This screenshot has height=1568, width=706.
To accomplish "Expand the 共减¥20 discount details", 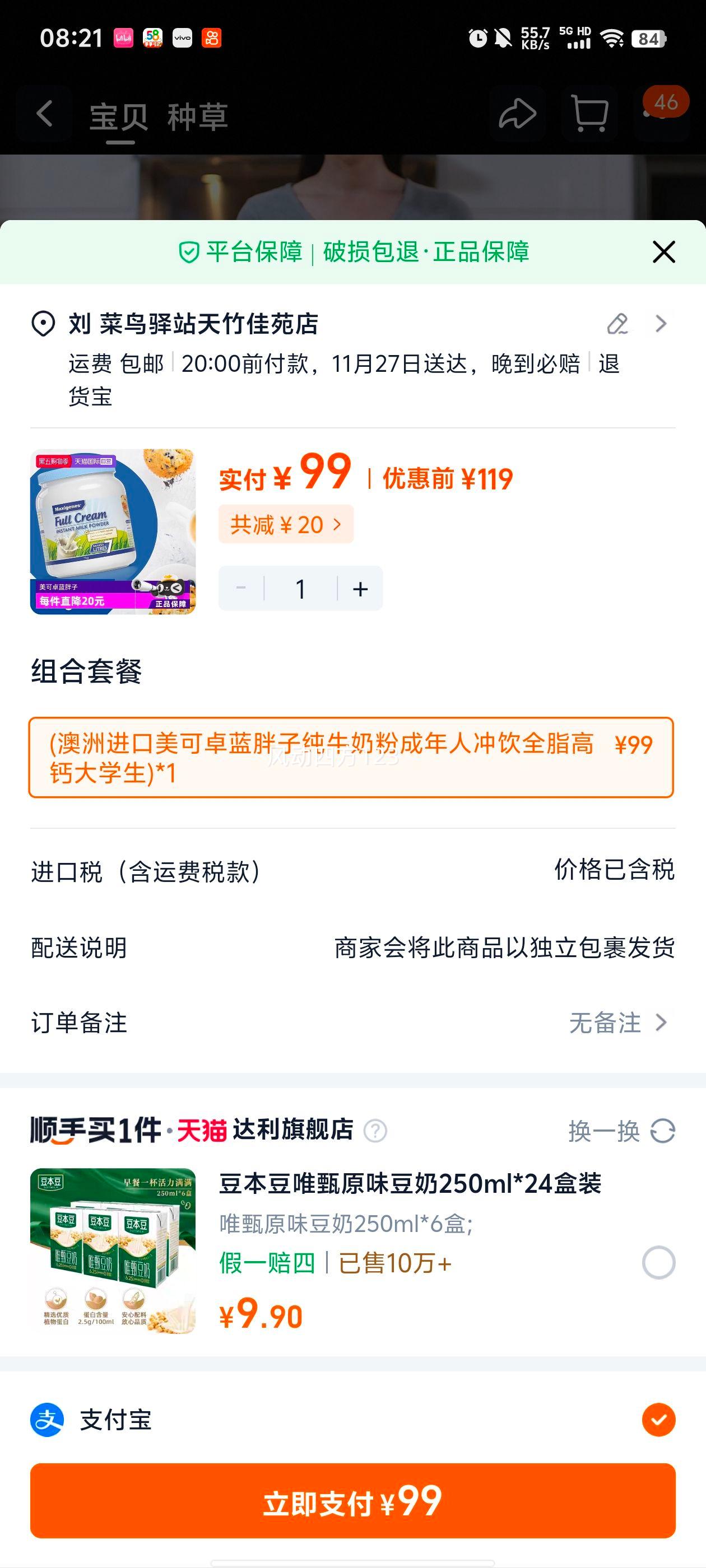I will pyautogui.click(x=286, y=524).
